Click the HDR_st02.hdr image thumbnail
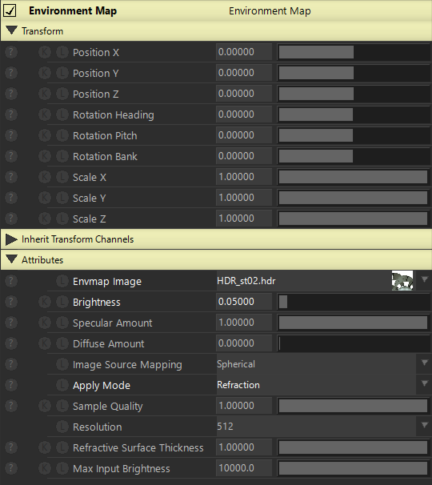432x485 pixels. coord(402,281)
